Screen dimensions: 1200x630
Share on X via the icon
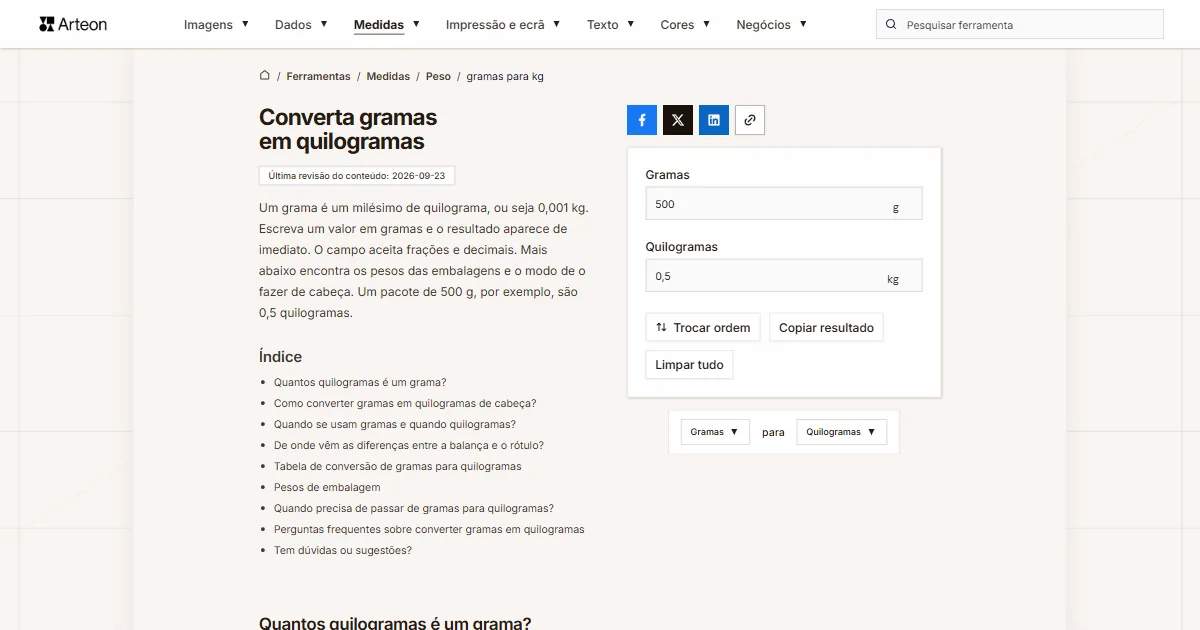pyautogui.click(x=678, y=120)
